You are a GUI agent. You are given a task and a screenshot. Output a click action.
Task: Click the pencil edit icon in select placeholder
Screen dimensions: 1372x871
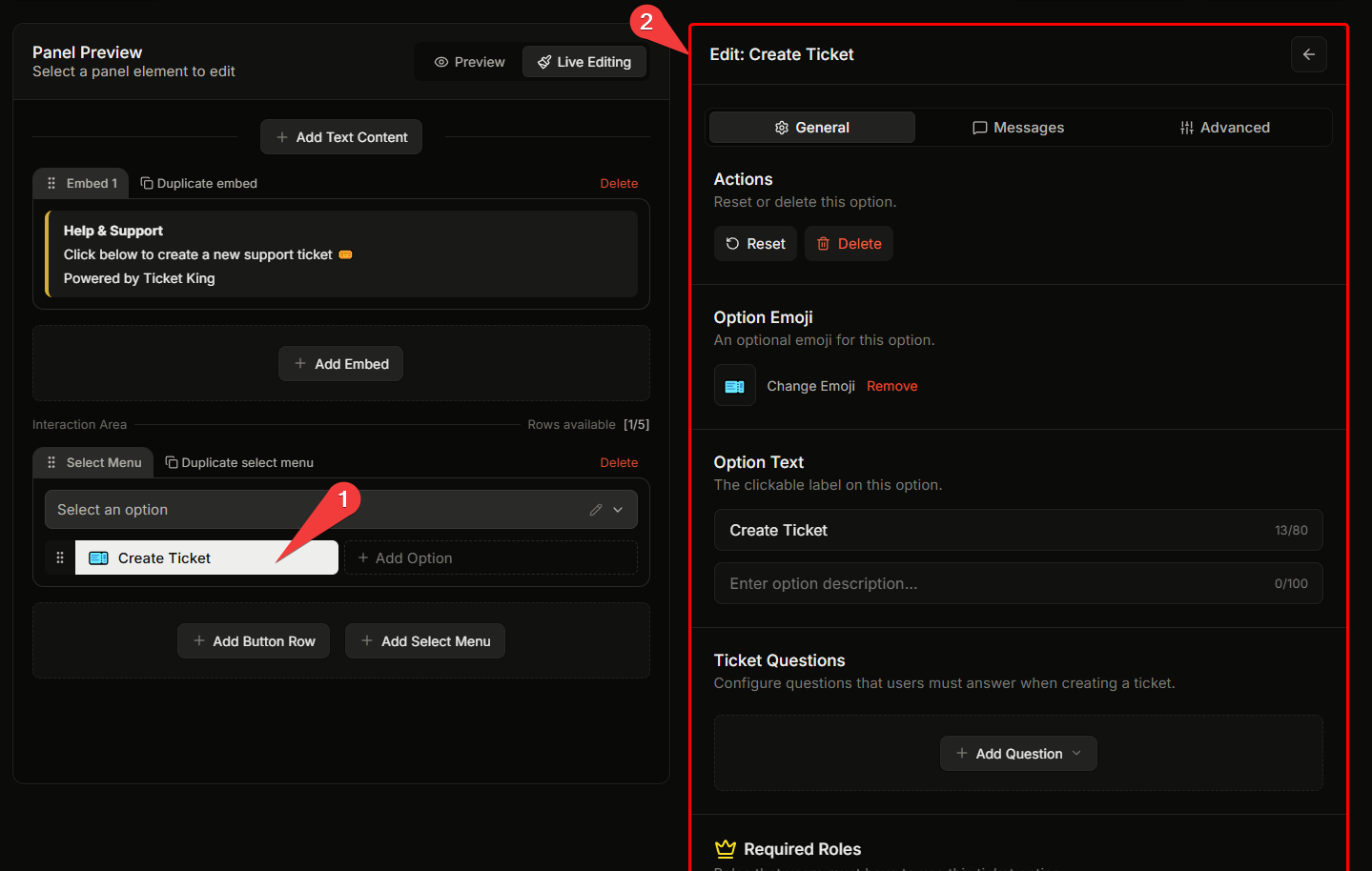pyautogui.click(x=596, y=510)
